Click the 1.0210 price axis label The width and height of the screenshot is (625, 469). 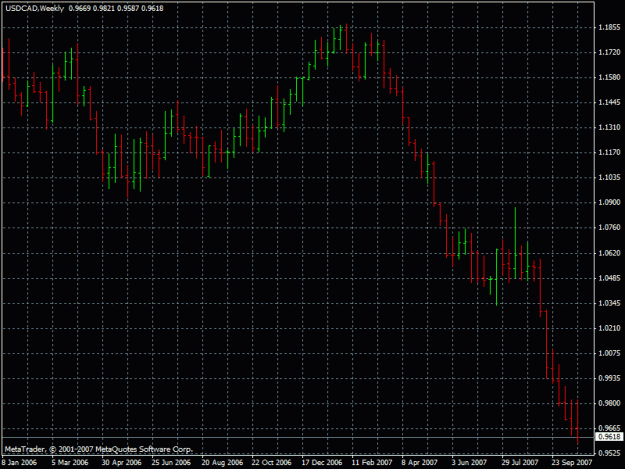609,328
